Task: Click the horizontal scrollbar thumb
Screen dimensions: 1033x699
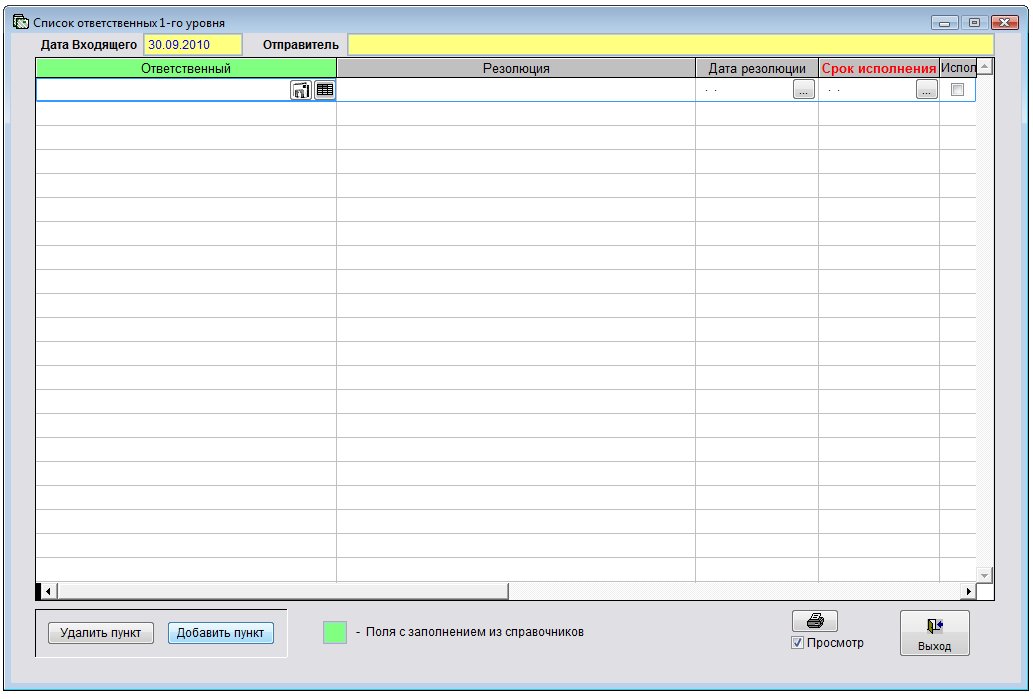Action: 283,591
